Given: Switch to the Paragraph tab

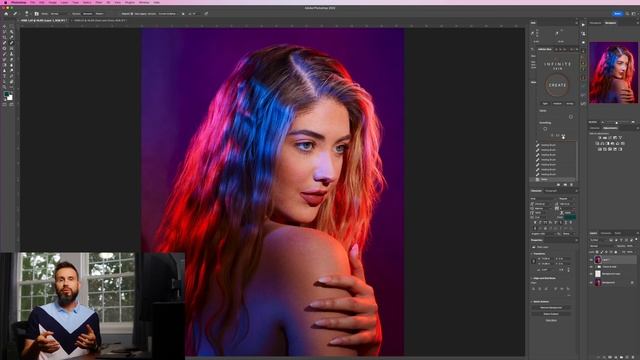Looking at the screenshot, I should [x=551, y=191].
